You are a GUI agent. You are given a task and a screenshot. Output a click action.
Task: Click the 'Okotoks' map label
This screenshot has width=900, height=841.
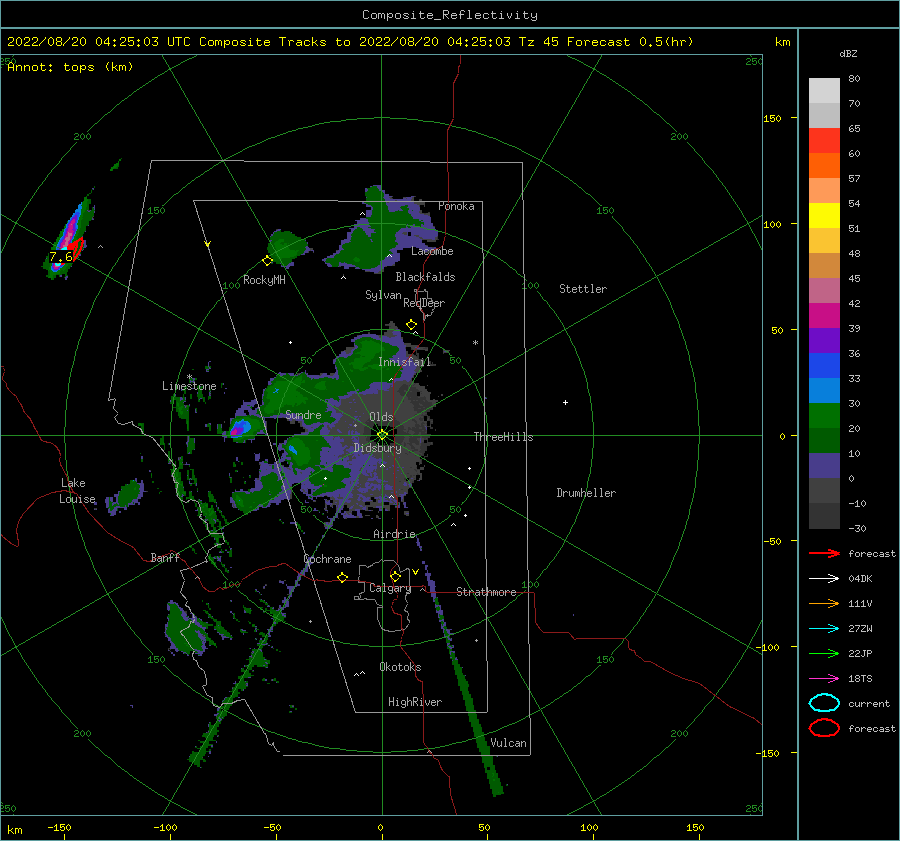point(400,666)
